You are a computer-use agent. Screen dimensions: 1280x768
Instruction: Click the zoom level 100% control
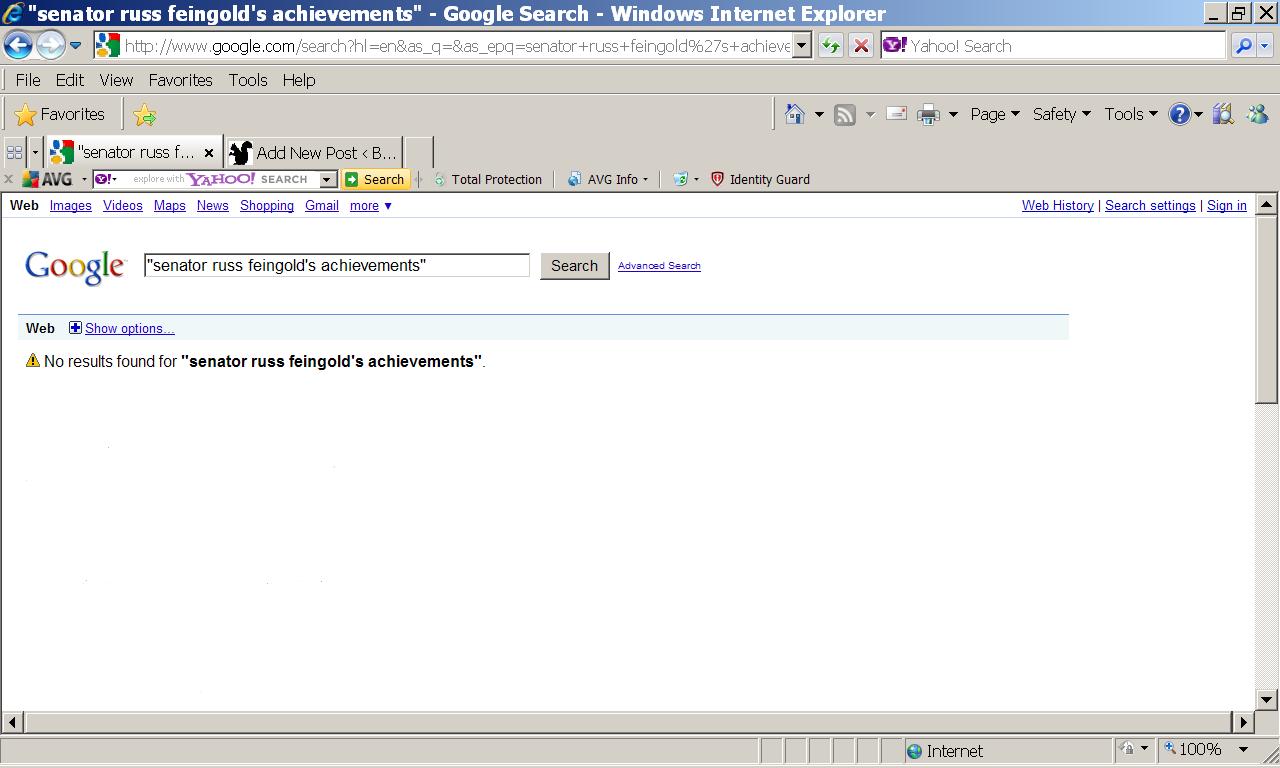coord(1199,749)
